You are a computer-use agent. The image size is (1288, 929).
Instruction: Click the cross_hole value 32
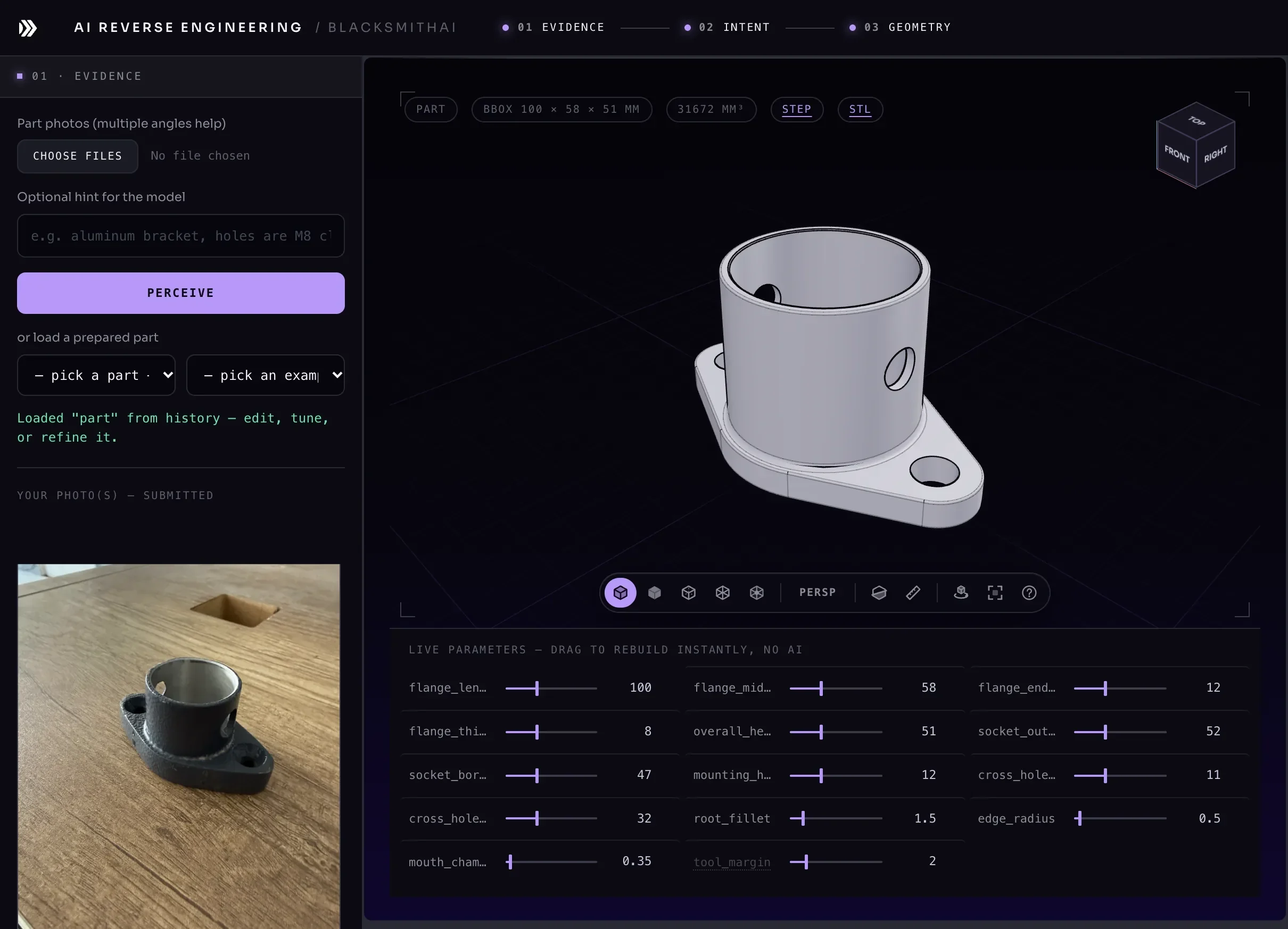pos(644,818)
